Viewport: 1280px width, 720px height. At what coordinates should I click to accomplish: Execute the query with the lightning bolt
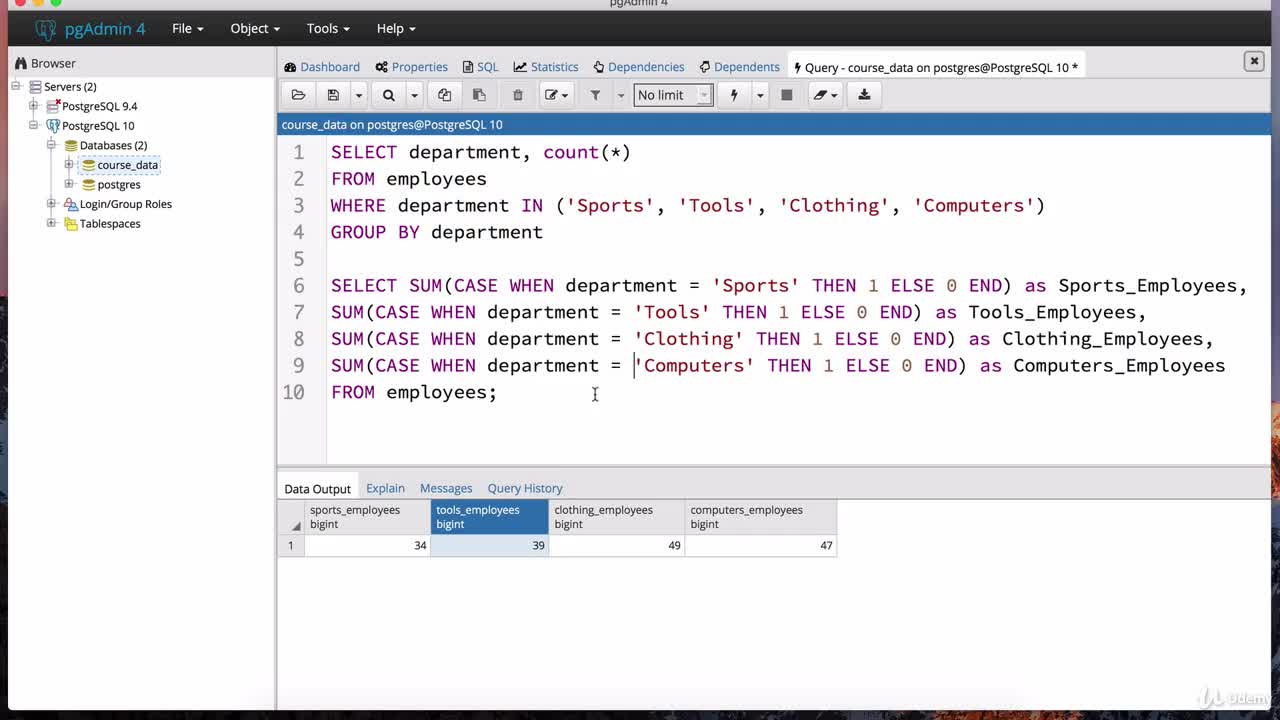(x=734, y=95)
